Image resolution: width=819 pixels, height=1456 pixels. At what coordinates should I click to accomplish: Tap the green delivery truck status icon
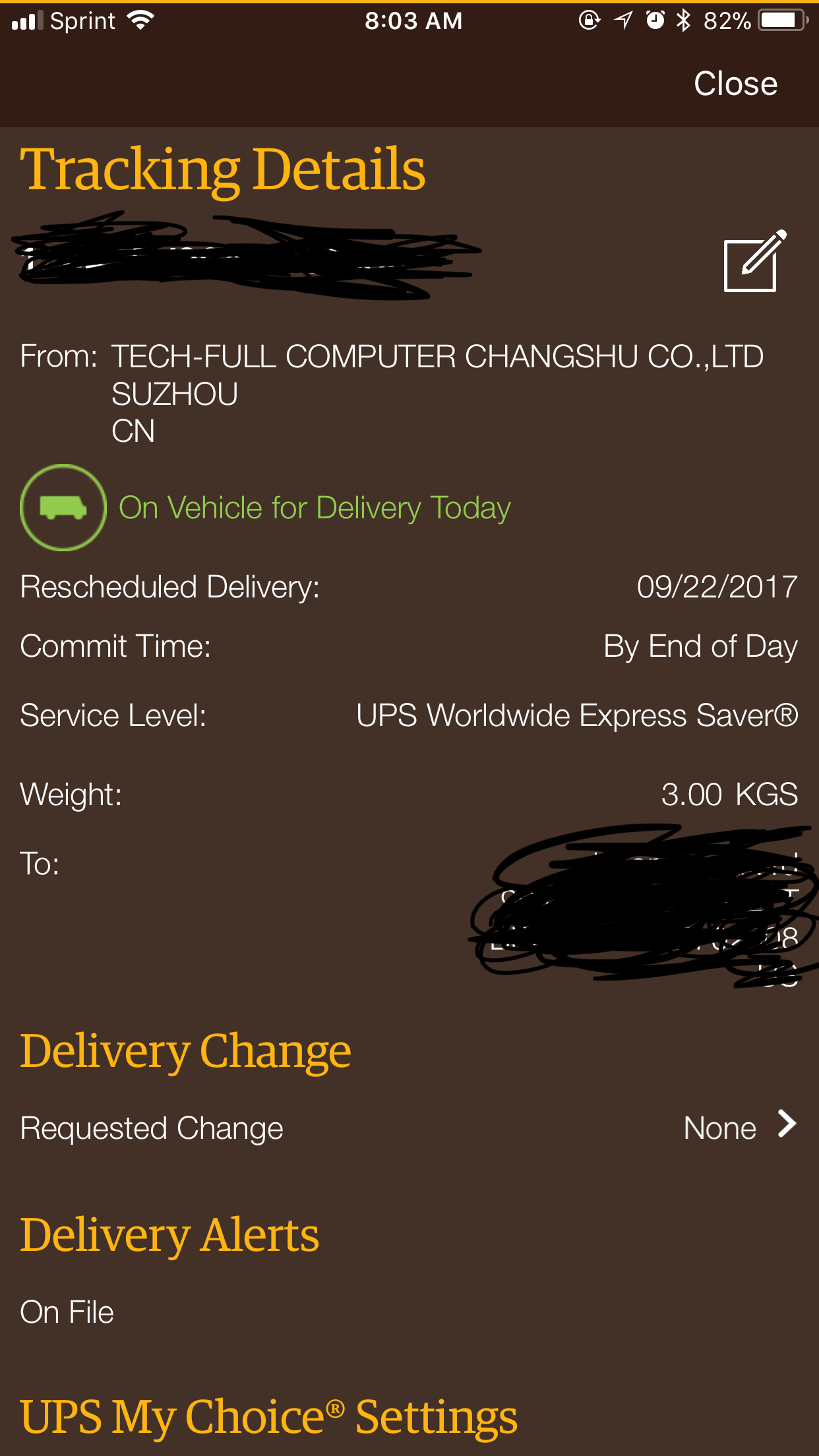click(x=63, y=508)
